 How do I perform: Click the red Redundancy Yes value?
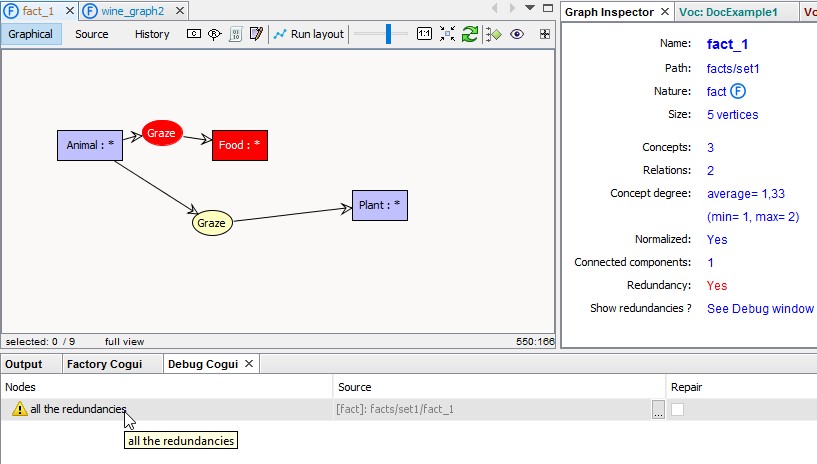[717, 286]
